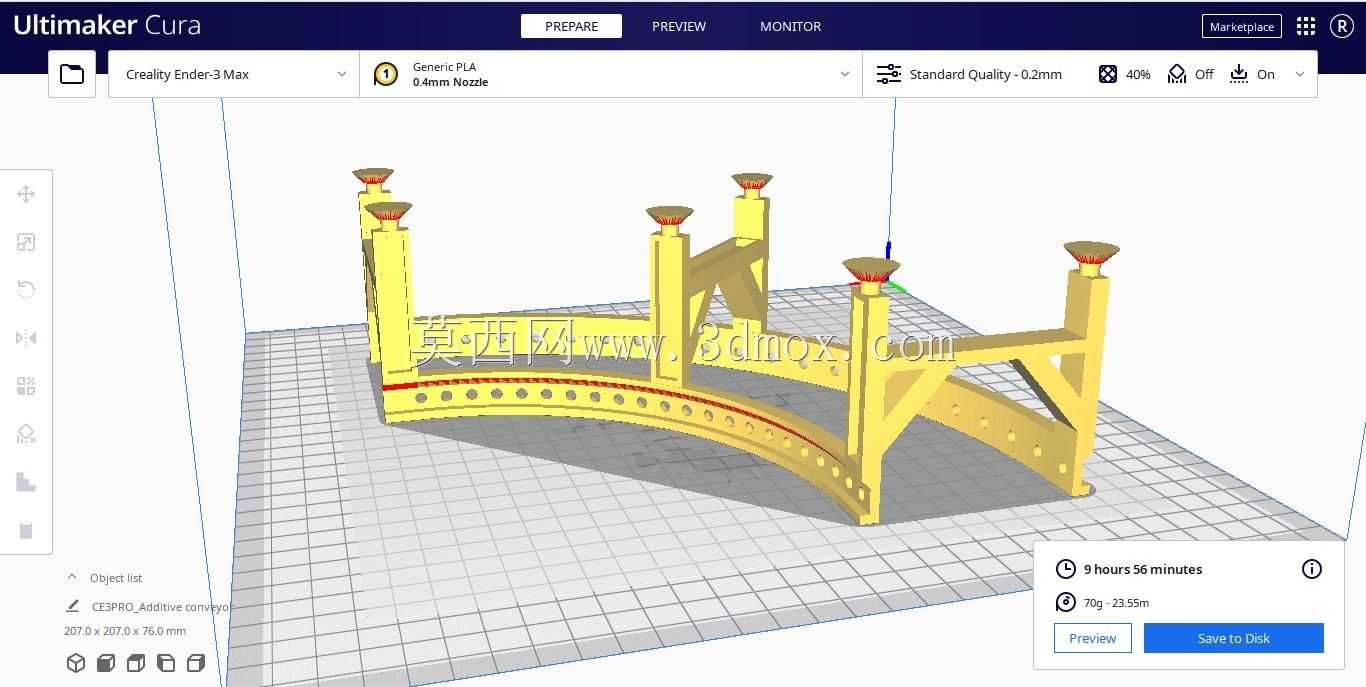1366x687 pixels.
Task: Click the adhesion On icon
Action: [x=1239, y=74]
